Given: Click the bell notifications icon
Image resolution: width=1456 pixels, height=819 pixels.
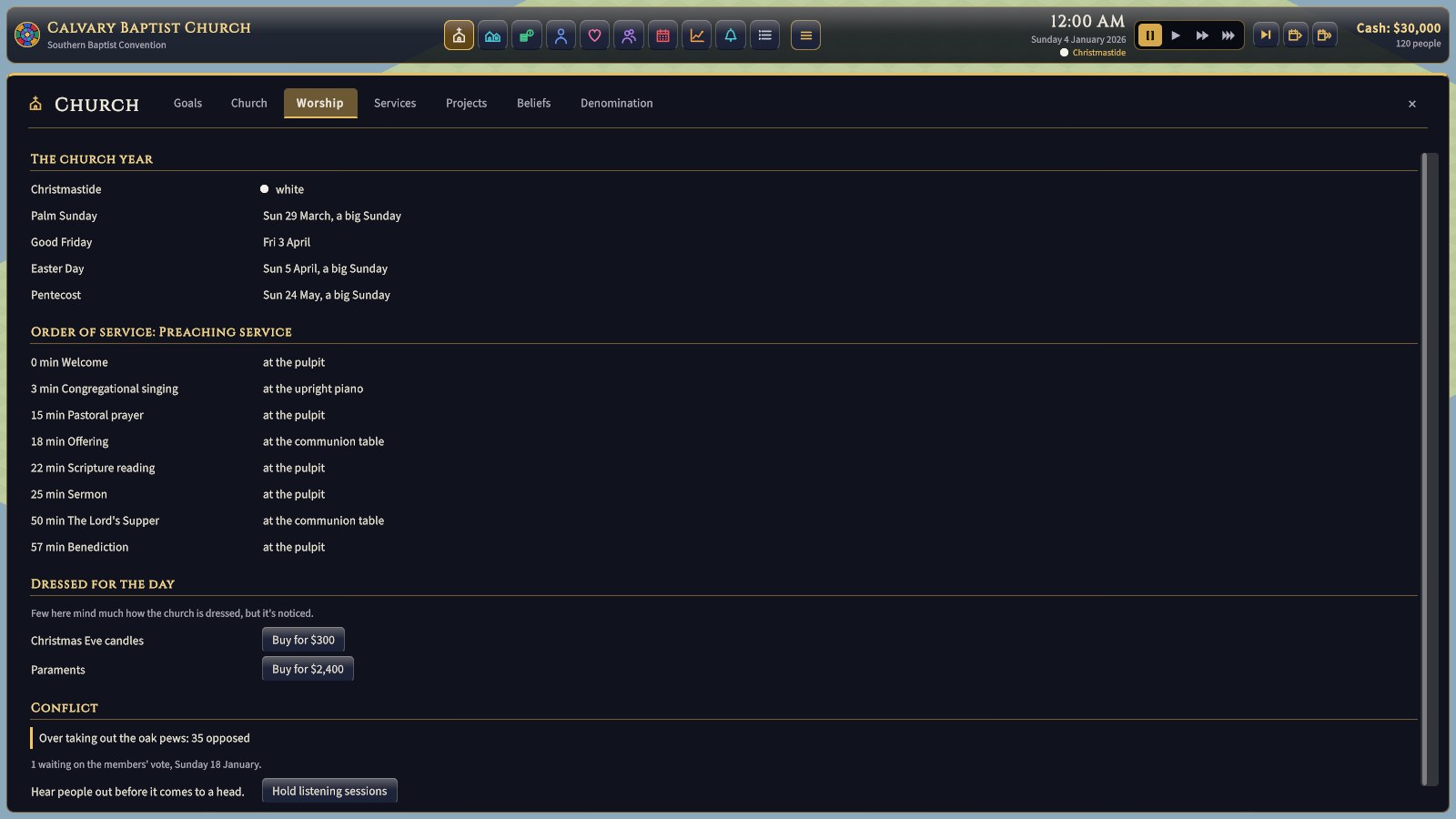Looking at the screenshot, I should (x=731, y=35).
